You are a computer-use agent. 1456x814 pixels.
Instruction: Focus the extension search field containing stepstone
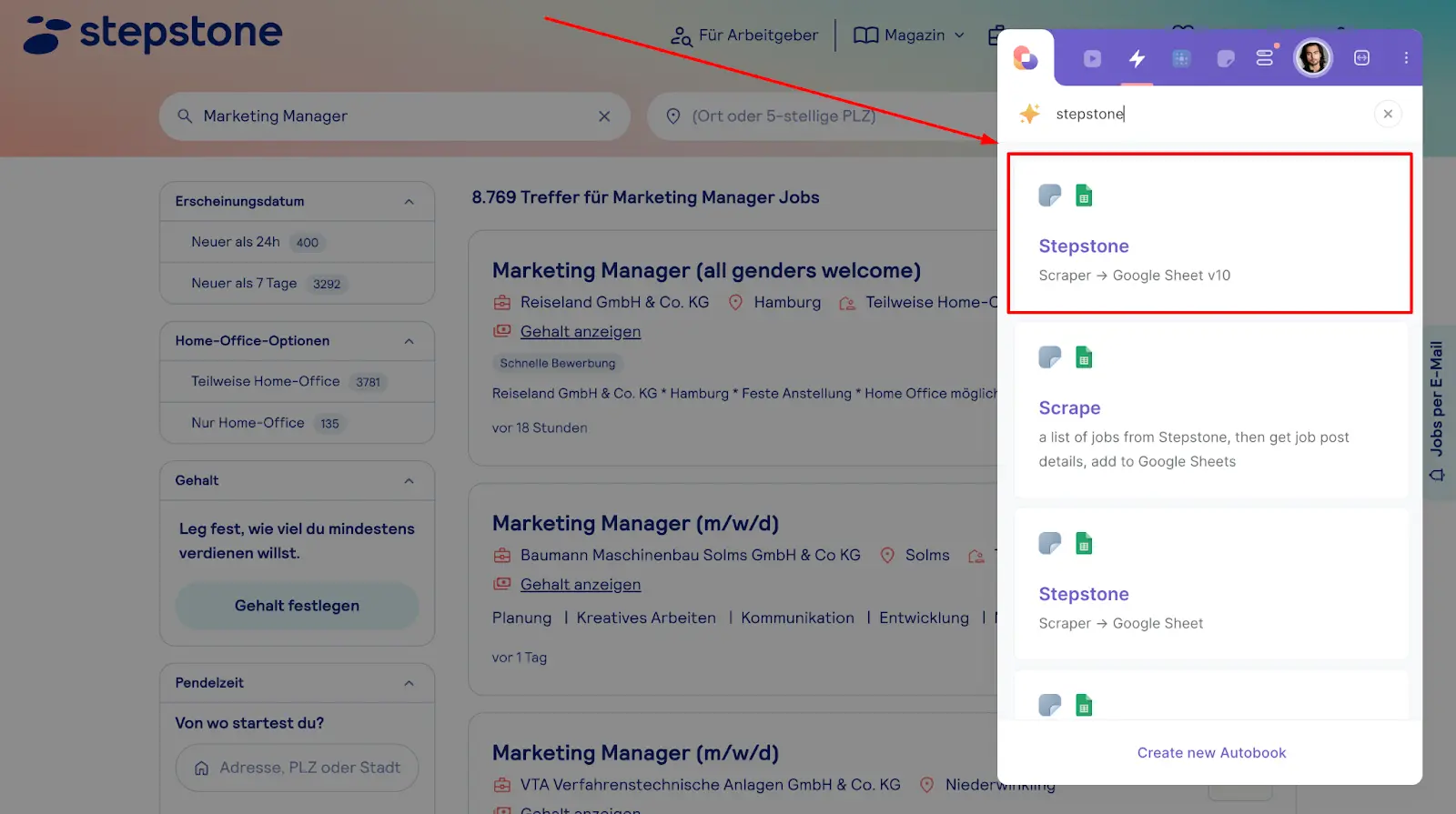1210,114
